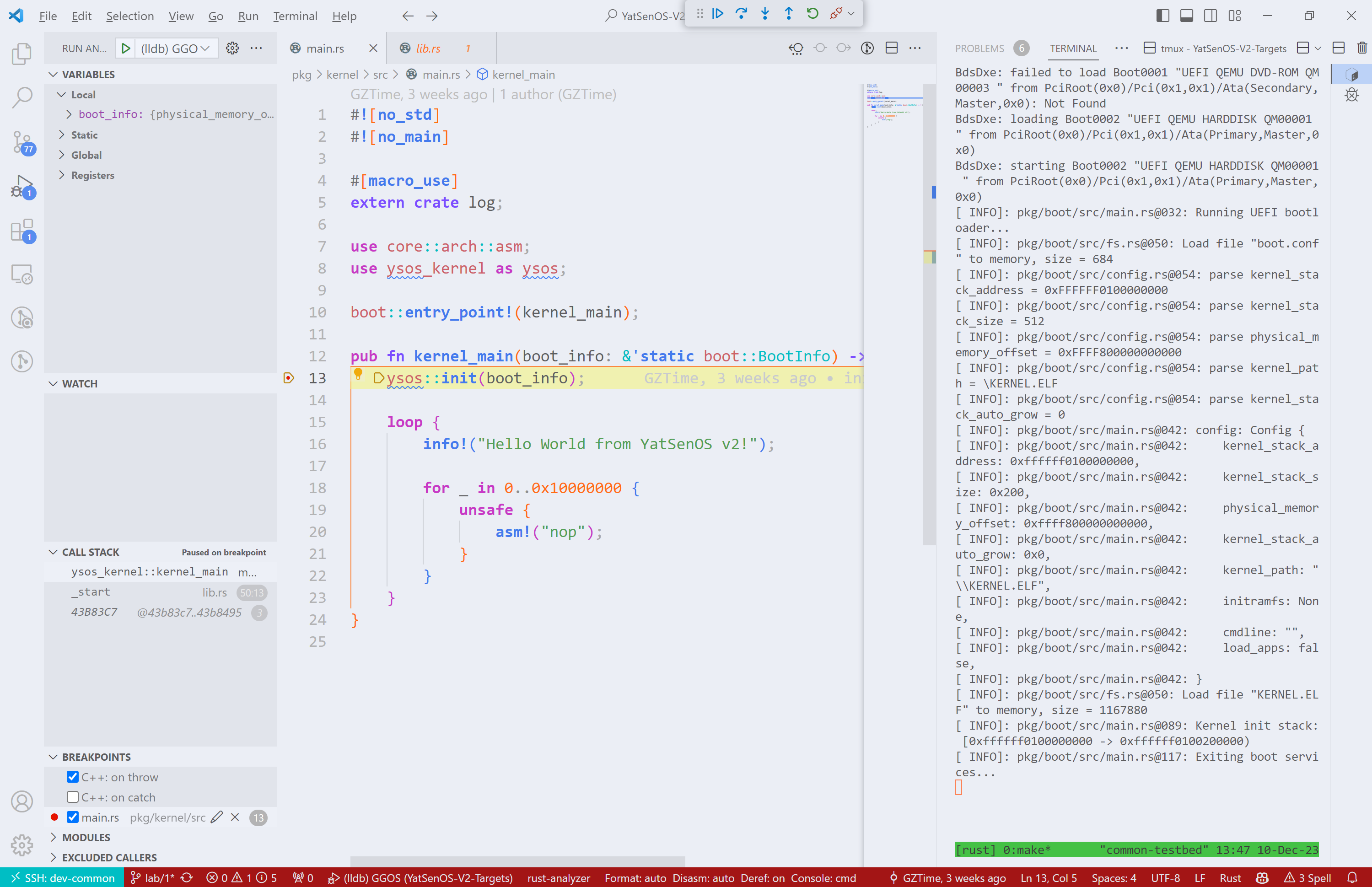Viewport: 1372px width, 887px height.
Task: Open the (lldb) GGO configuration dropdown
Action: coord(176,48)
